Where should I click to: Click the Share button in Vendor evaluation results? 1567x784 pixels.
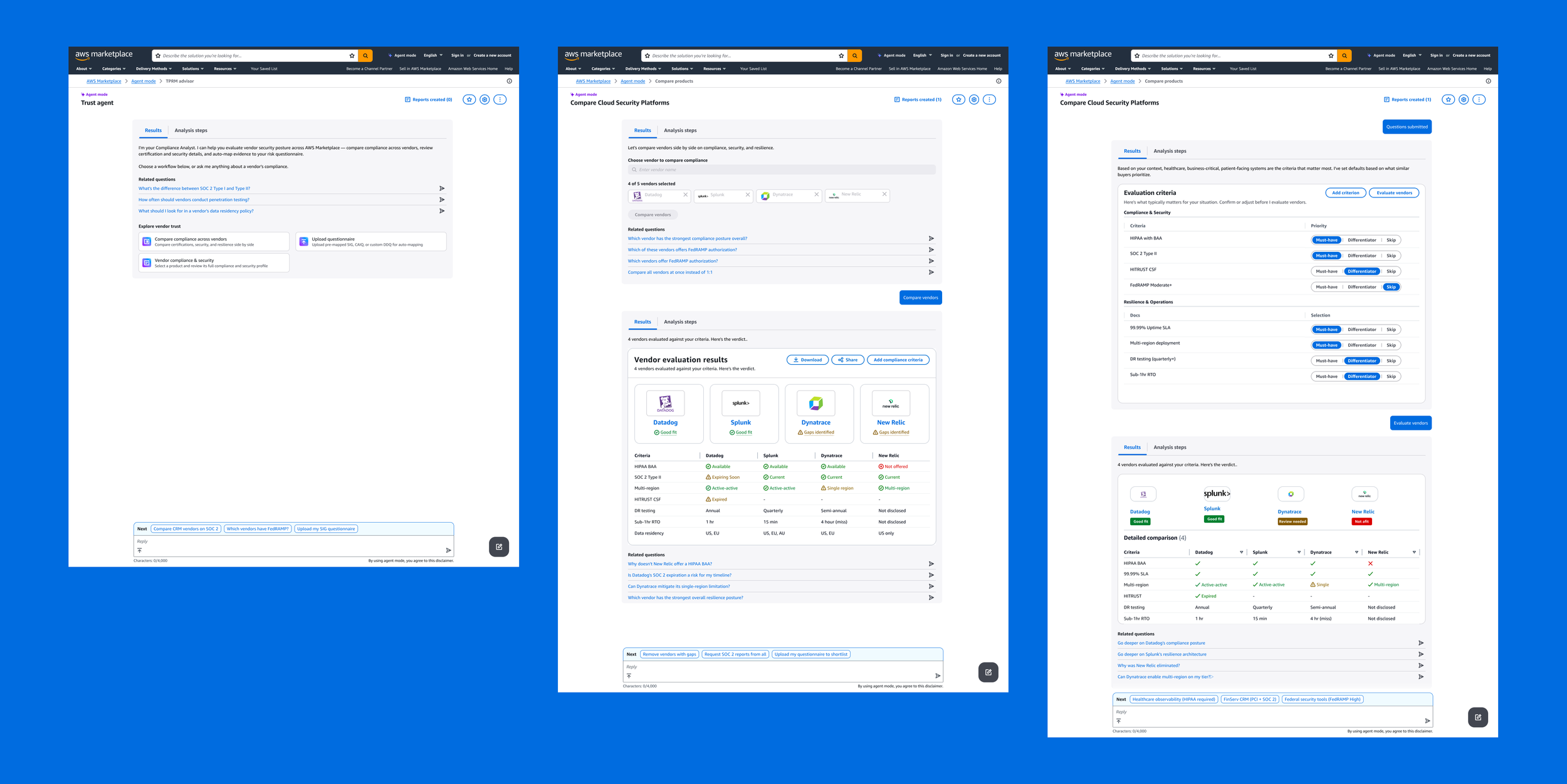847,360
